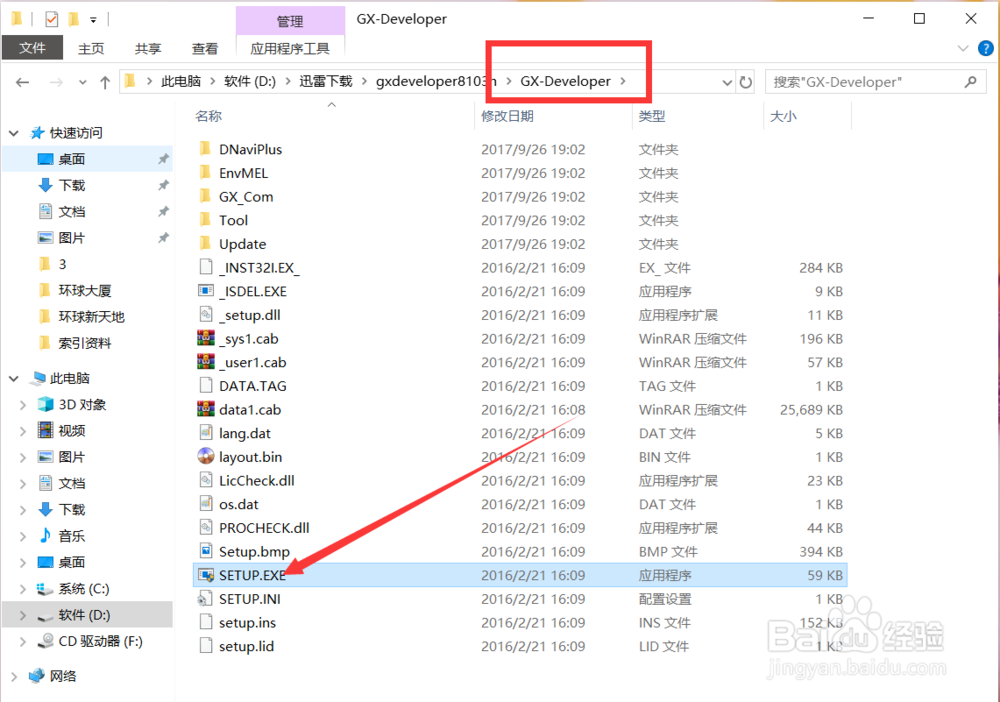Switch to the 查看 View ribbon tab
1000x702 pixels.
click(x=205, y=48)
